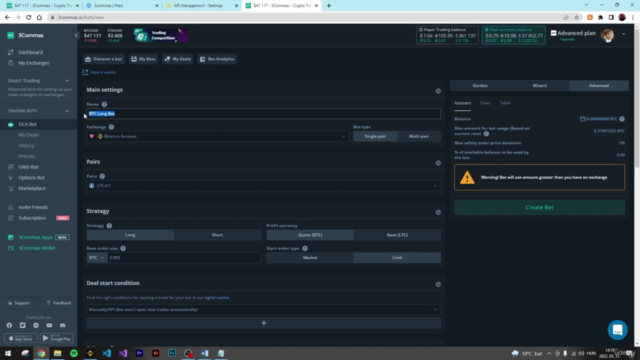Image resolution: width=640 pixels, height=360 pixels.
Task: Open Visual Studio Code from taskbar
Action: [107, 353]
